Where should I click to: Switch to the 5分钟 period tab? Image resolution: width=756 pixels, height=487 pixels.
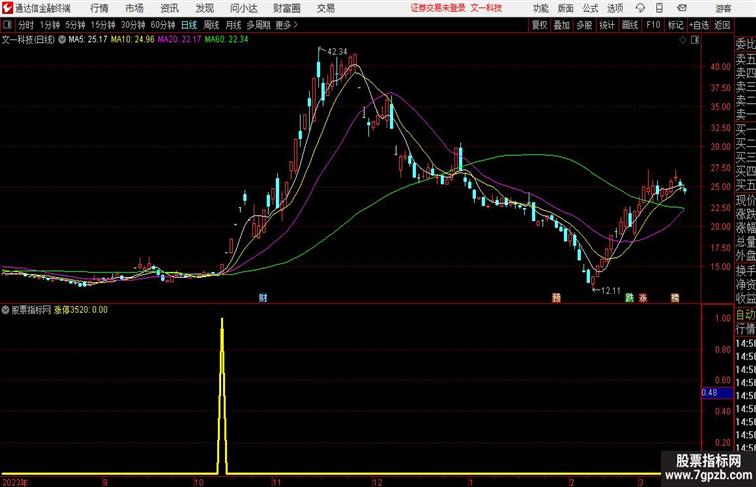coord(75,25)
